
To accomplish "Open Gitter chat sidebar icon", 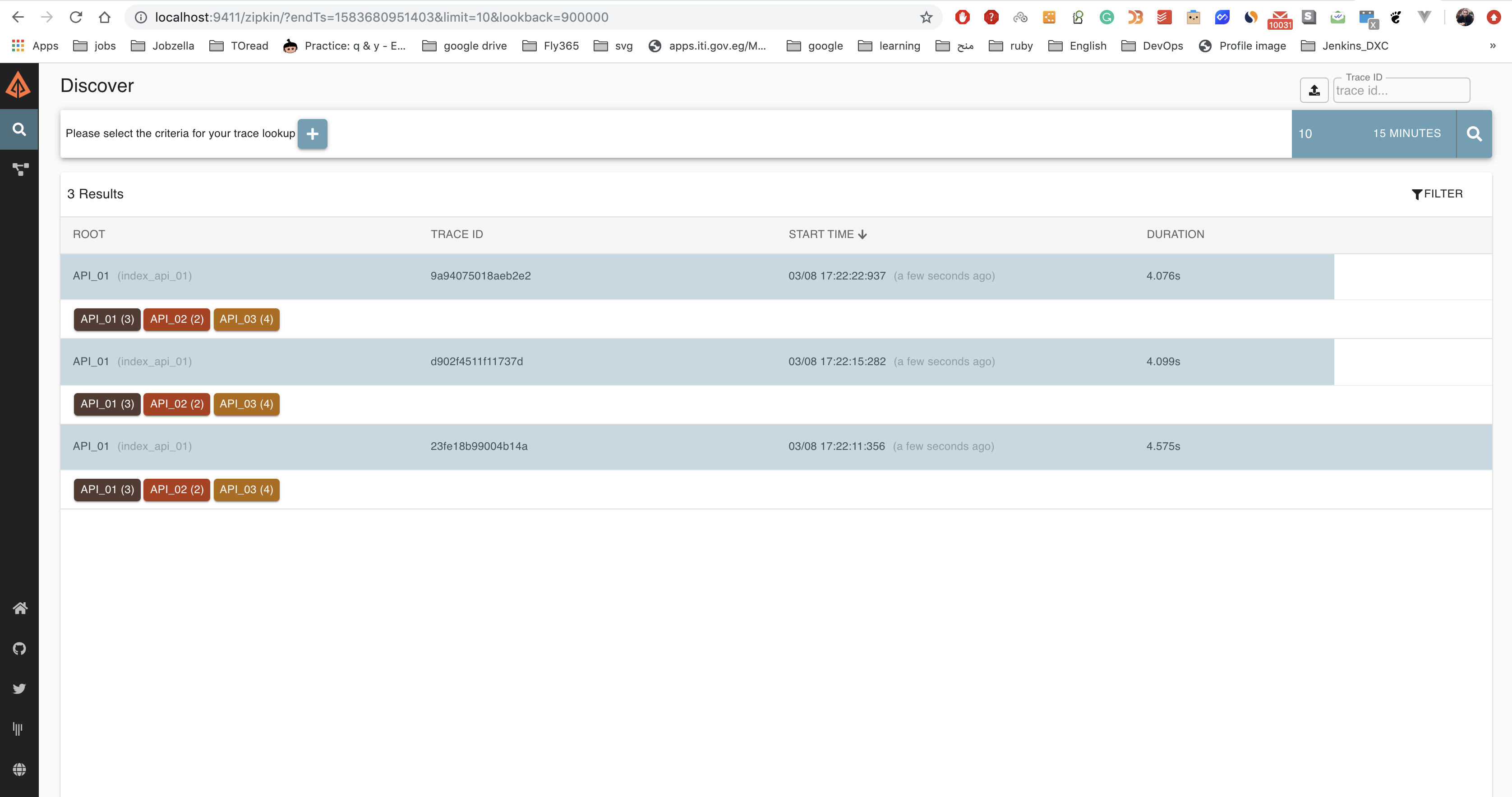I will point(18,728).
